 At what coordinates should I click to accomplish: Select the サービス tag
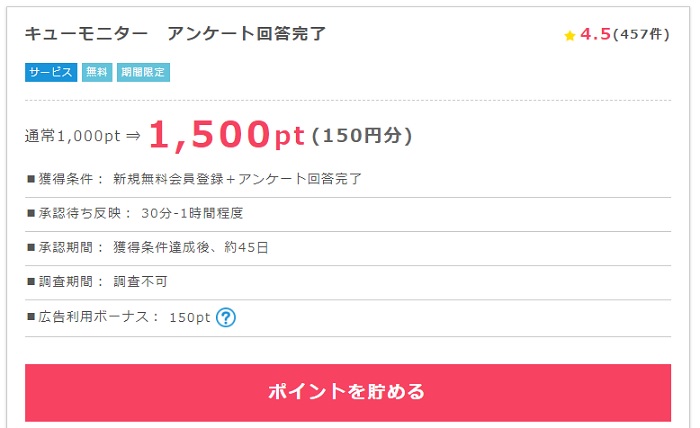(51, 72)
